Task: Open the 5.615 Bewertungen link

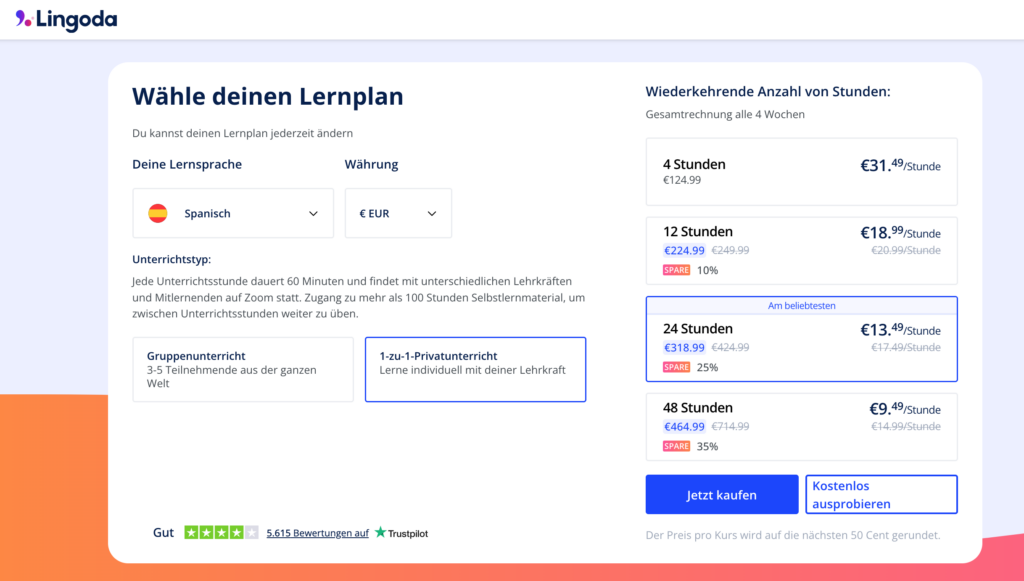Action: (317, 533)
